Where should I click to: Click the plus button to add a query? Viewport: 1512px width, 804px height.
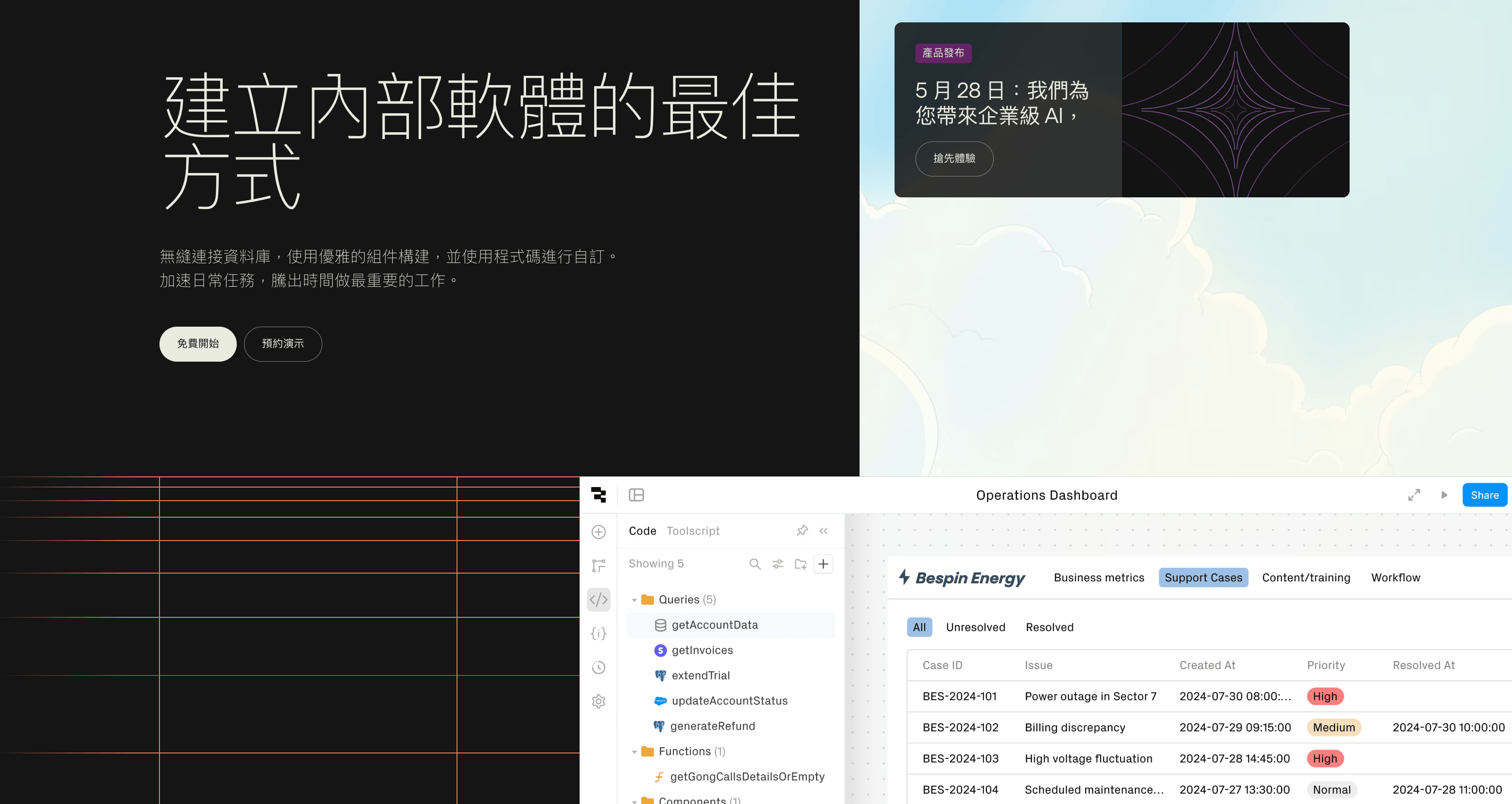pos(824,564)
